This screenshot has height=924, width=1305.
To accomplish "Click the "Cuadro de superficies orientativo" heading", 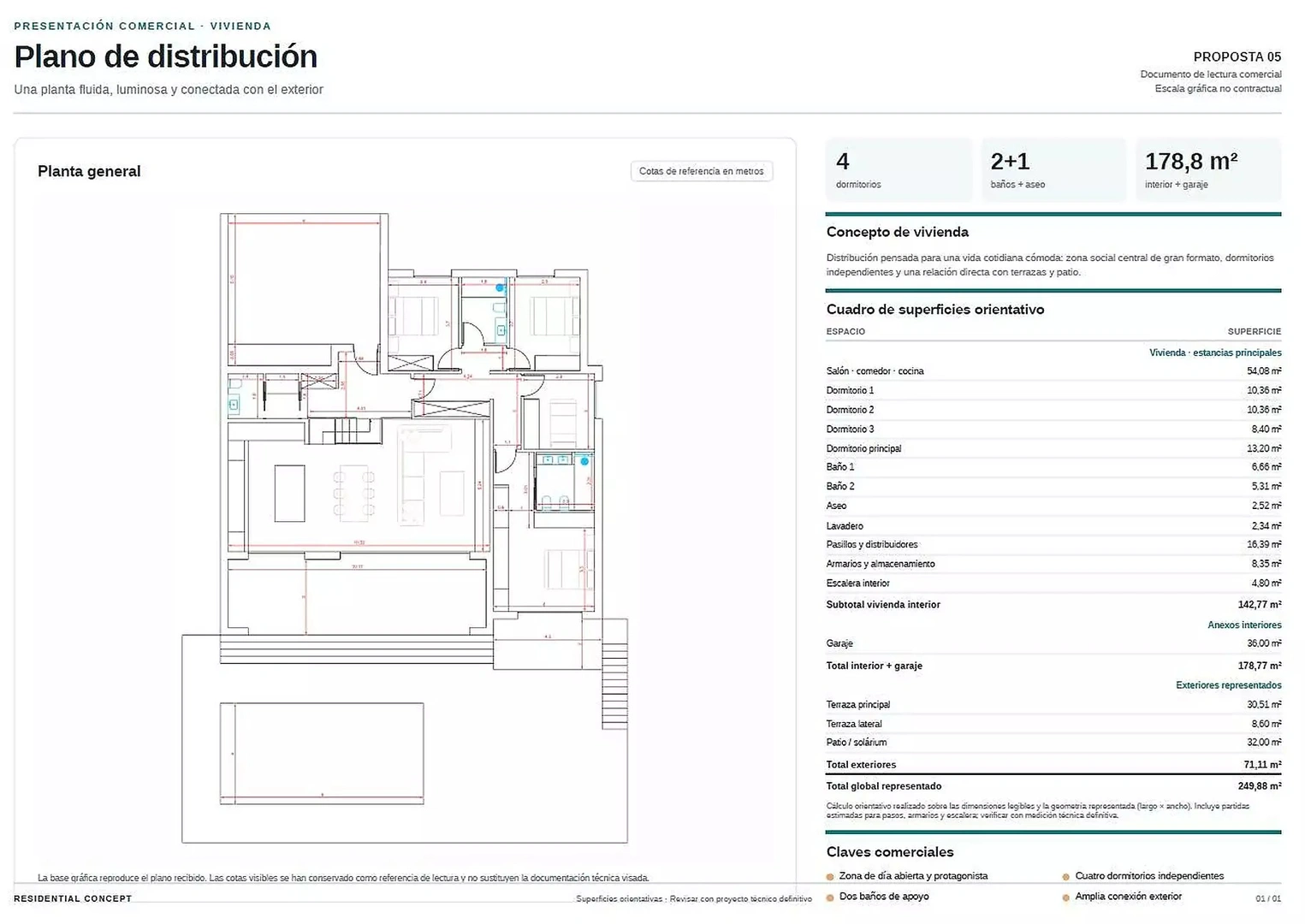I will click(x=935, y=310).
